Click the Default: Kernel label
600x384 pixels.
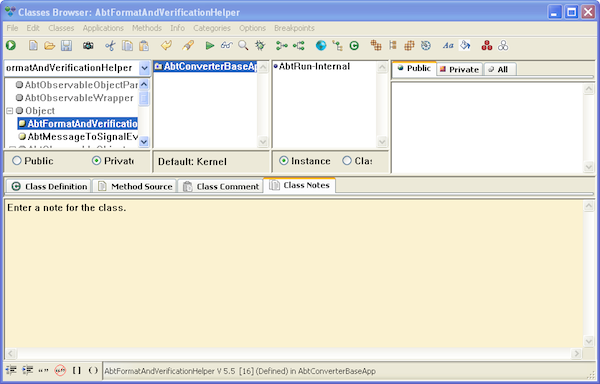pyautogui.click(x=192, y=161)
